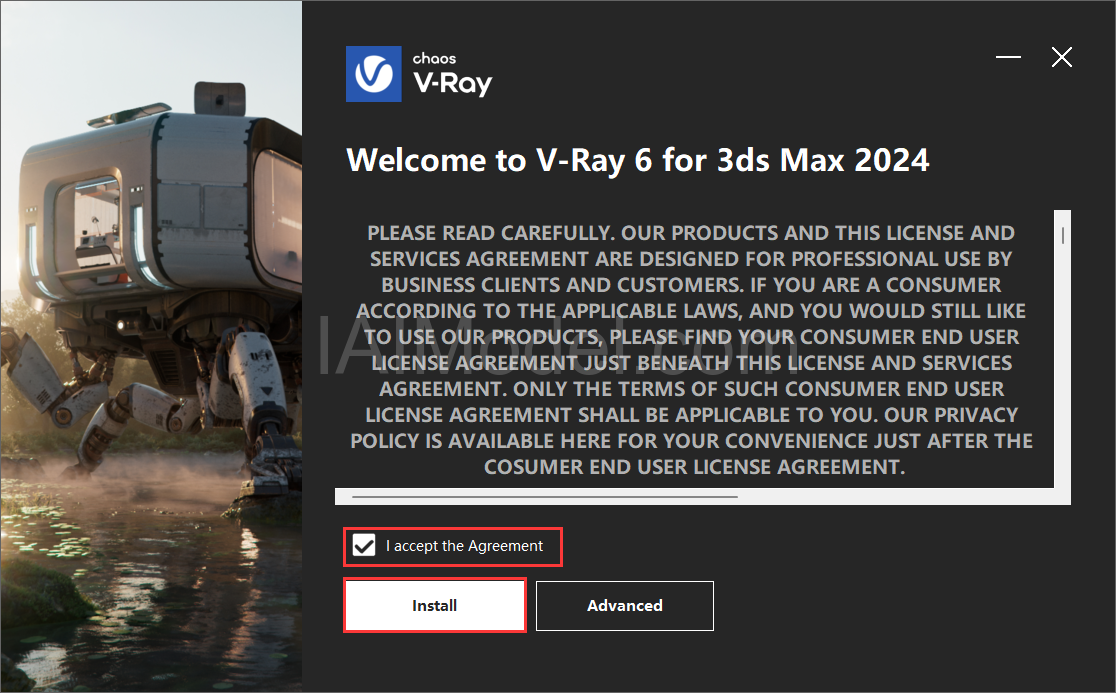
Task: Click the V-Ray wordmark beside the logo
Action: (x=453, y=84)
